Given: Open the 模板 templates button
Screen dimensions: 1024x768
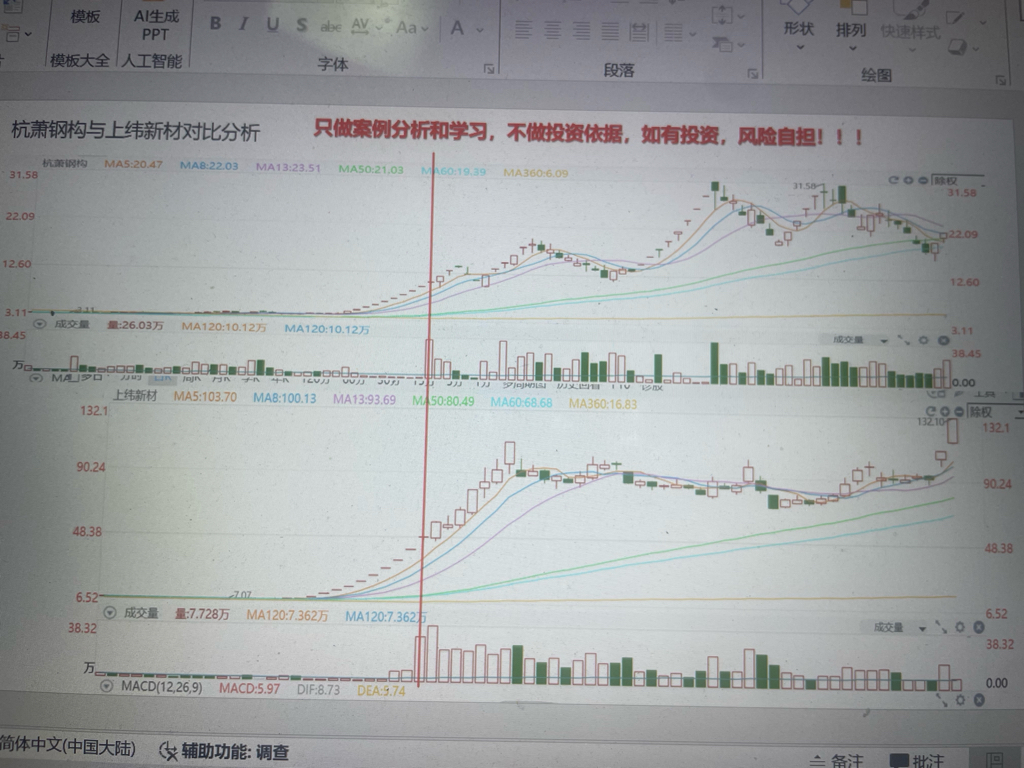Looking at the screenshot, I should click(84, 18).
